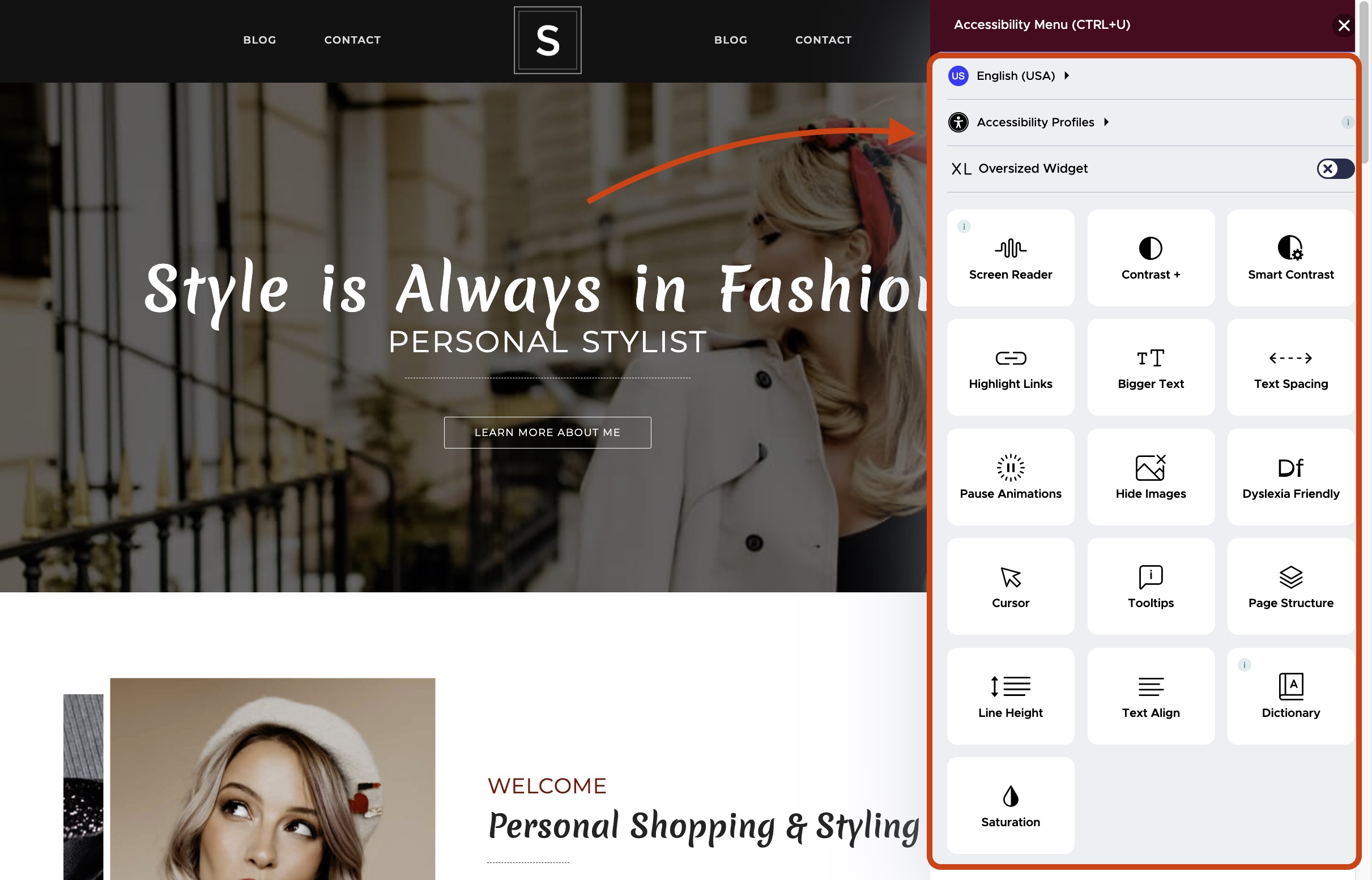Image resolution: width=1372 pixels, height=880 pixels.
Task: Select Text Align option
Action: [1150, 696]
